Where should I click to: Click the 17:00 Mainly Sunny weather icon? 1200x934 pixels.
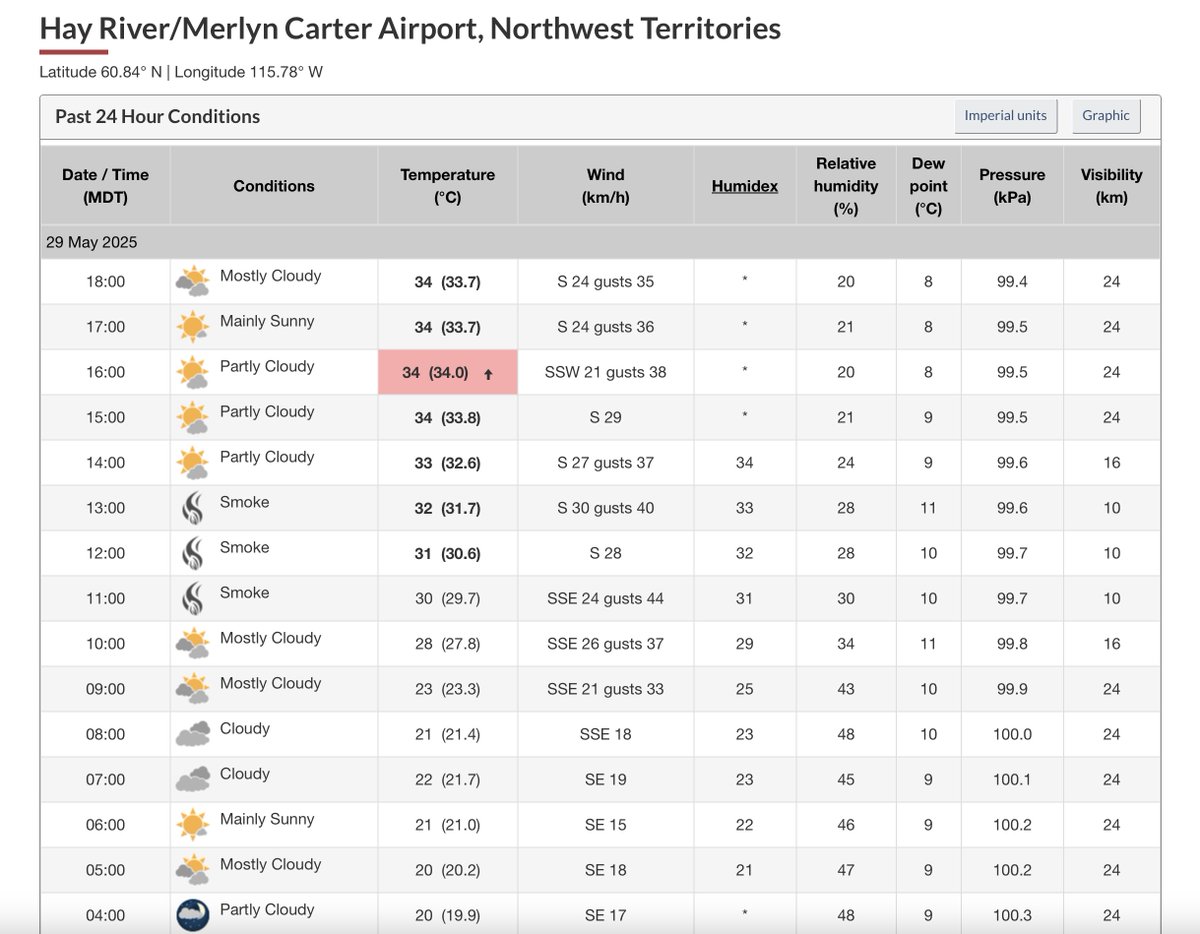[192, 327]
